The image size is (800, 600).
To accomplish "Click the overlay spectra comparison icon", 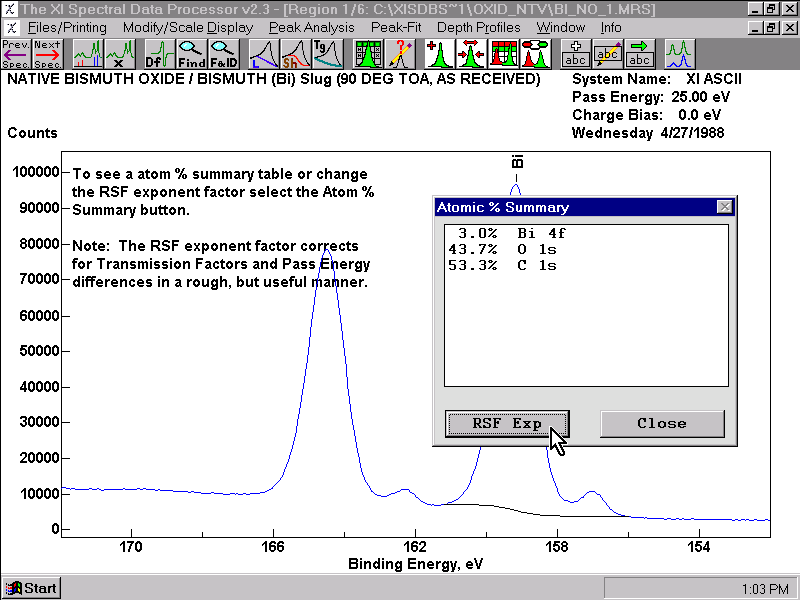I will click(680, 54).
